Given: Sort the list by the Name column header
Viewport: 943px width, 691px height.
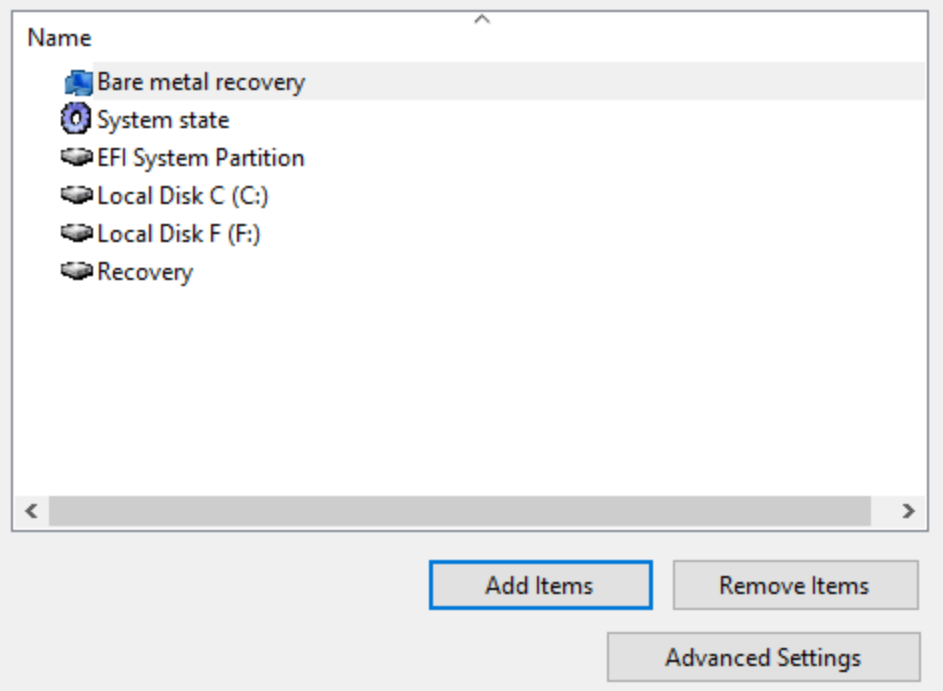Looking at the screenshot, I should (59, 38).
